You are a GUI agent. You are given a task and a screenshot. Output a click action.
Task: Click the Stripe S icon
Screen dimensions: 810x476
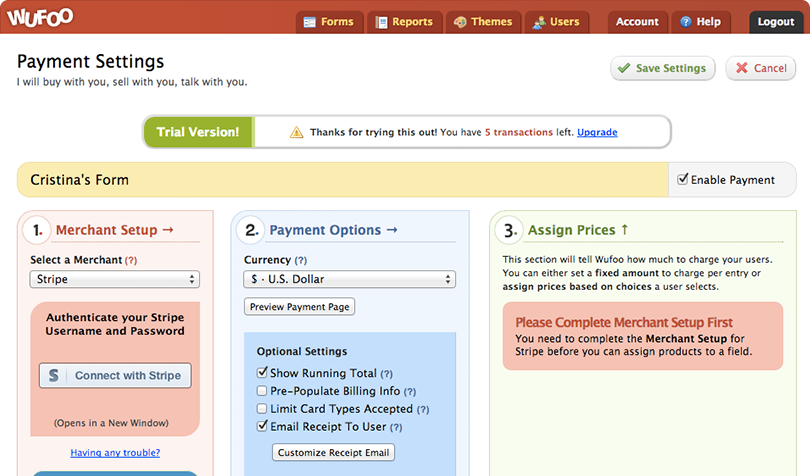(54, 375)
